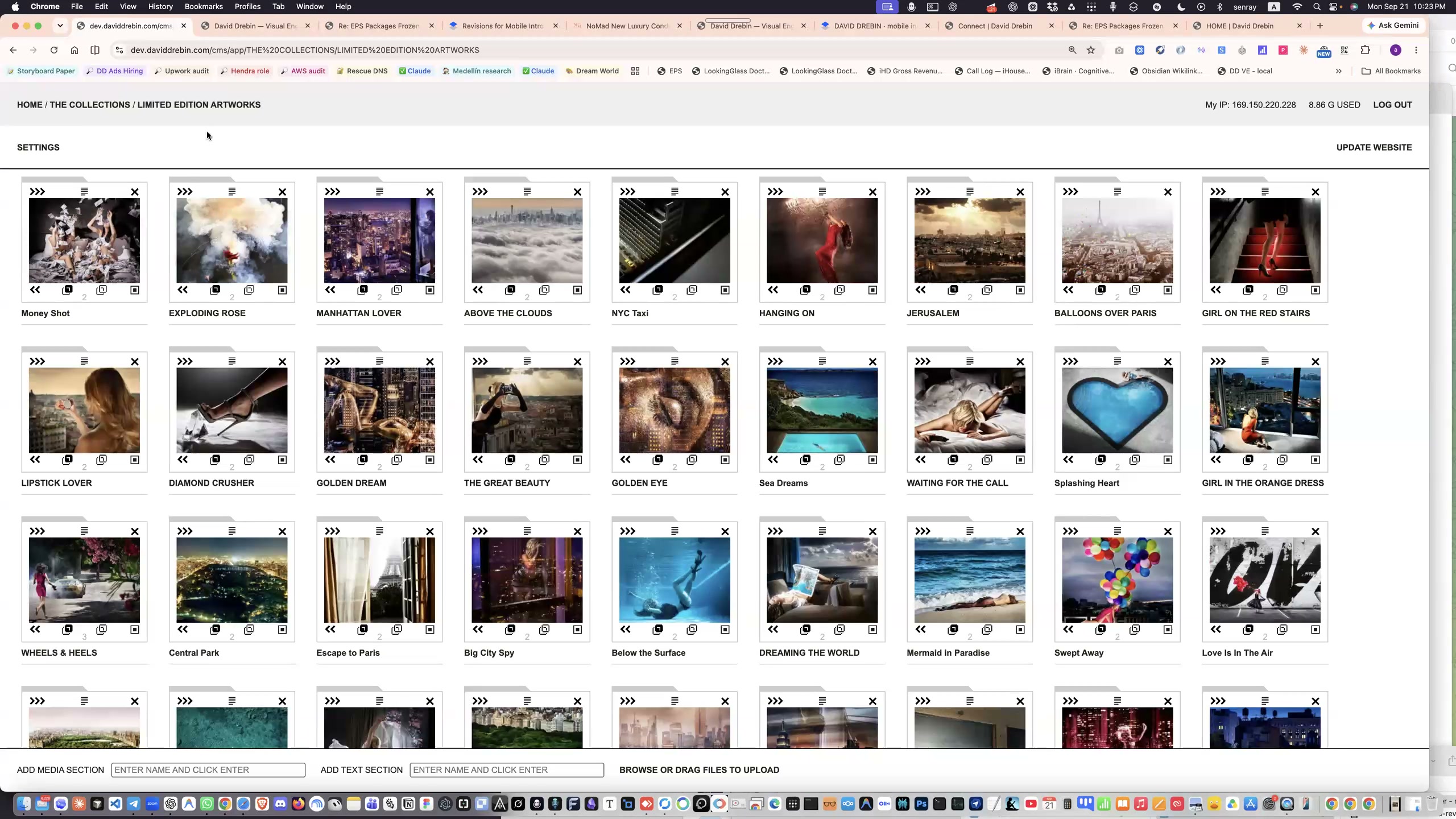Viewport: 1456px width, 819px height.
Task: Click the triple-chevron forward icon on Money Shot
Action: pos(37,192)
